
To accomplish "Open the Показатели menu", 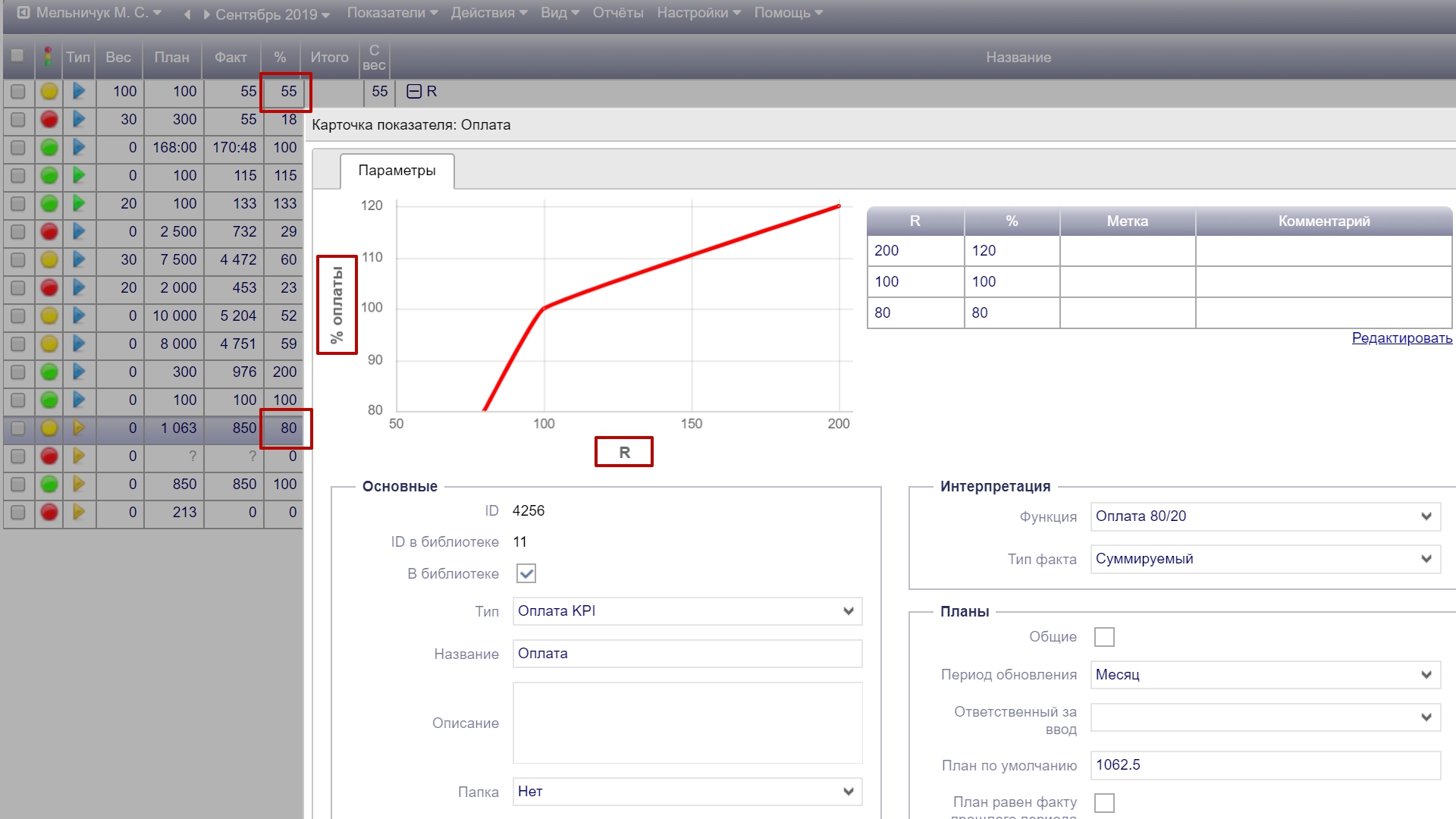I will 392,13.
